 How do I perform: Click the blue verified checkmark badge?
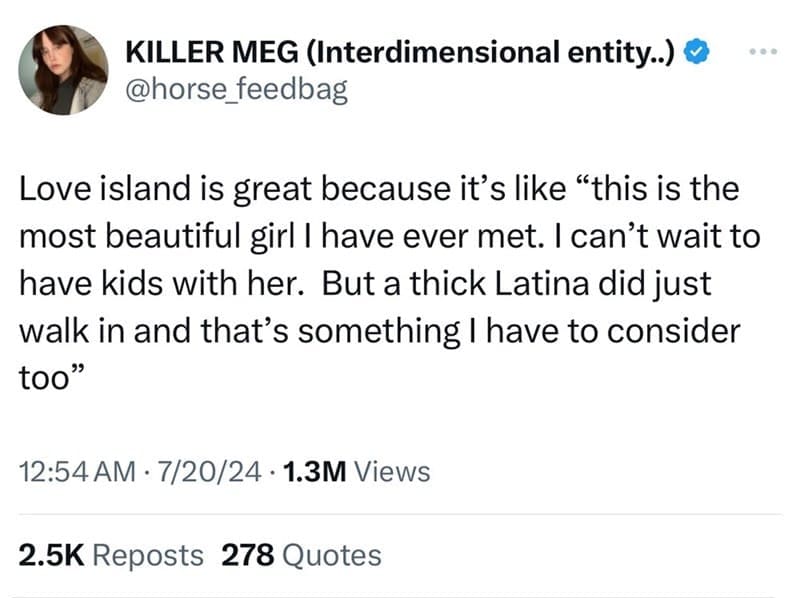[697, 51]
